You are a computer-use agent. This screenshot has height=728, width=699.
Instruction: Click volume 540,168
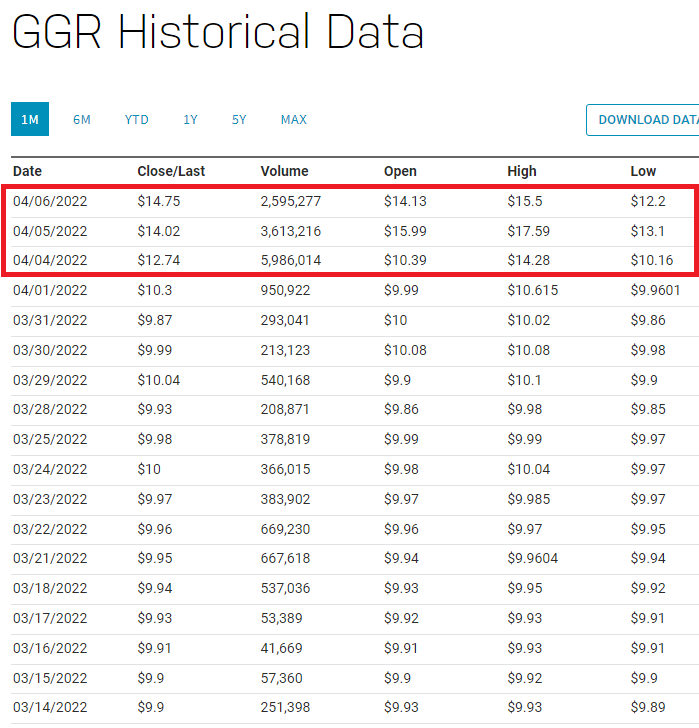tap(285, 380)
